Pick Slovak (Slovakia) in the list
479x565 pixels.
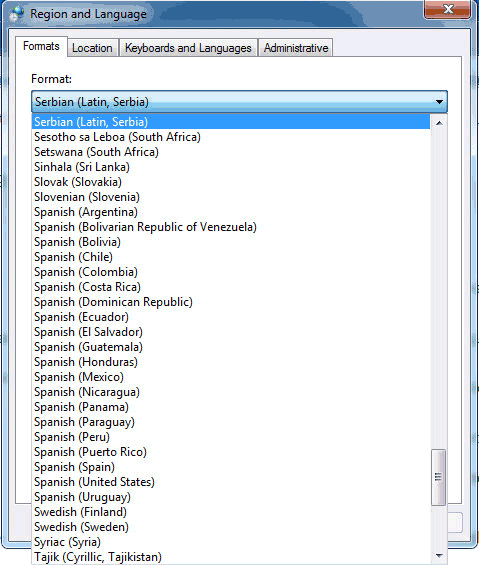(231, 182)
